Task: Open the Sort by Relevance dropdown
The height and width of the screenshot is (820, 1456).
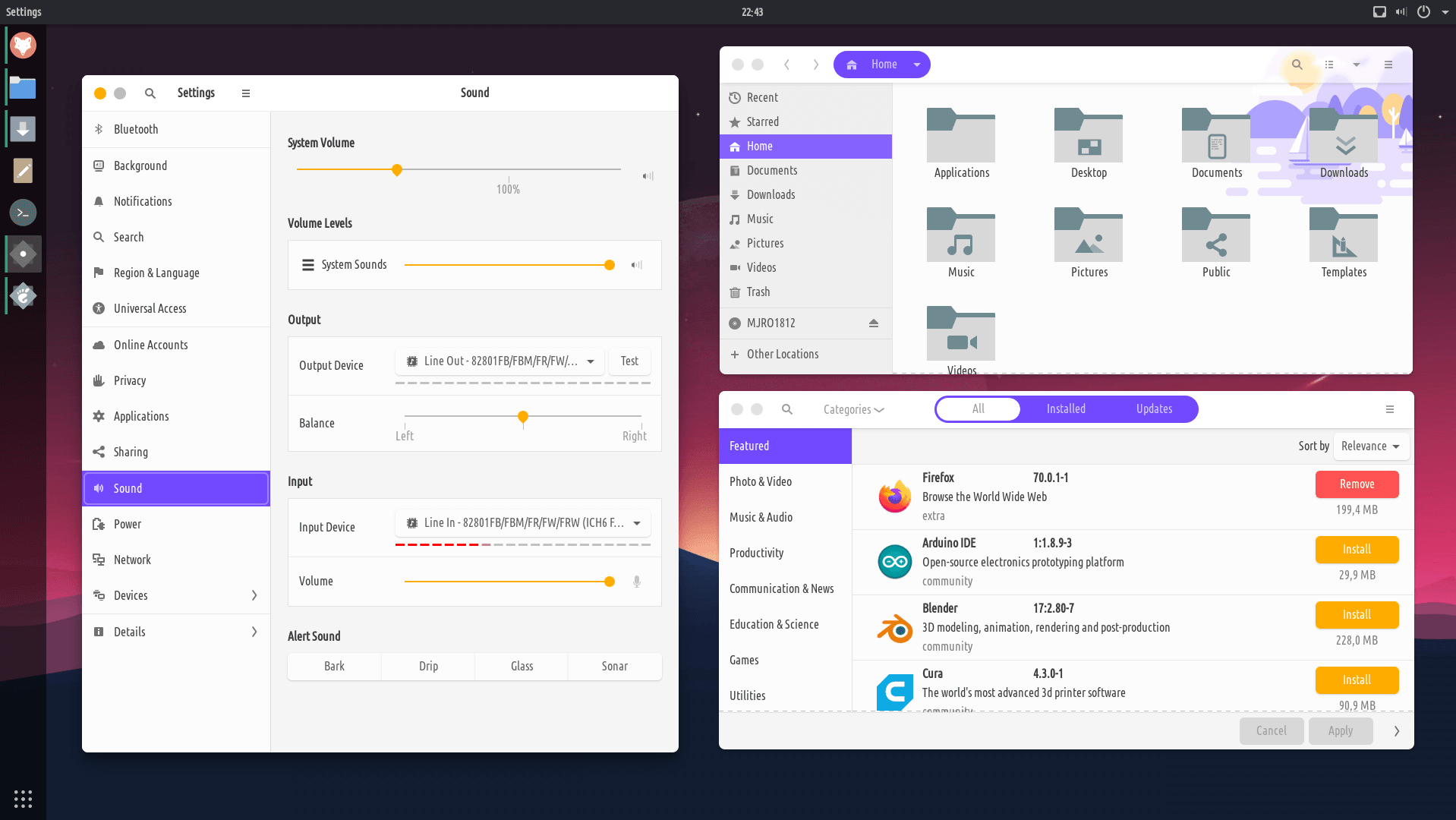Action: pos(1370,446)
